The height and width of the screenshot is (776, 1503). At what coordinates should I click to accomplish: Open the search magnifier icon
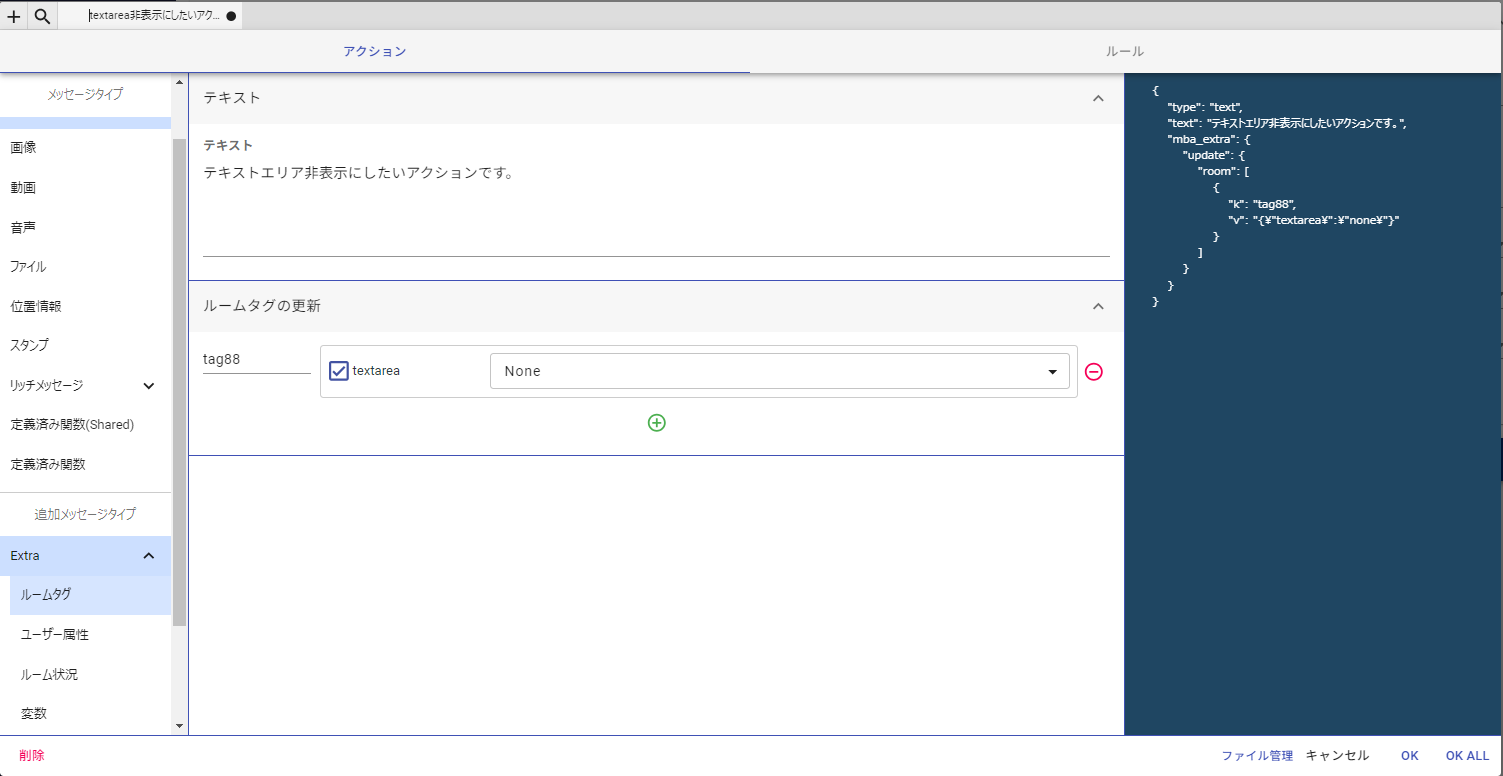click(x=42, y=16)
